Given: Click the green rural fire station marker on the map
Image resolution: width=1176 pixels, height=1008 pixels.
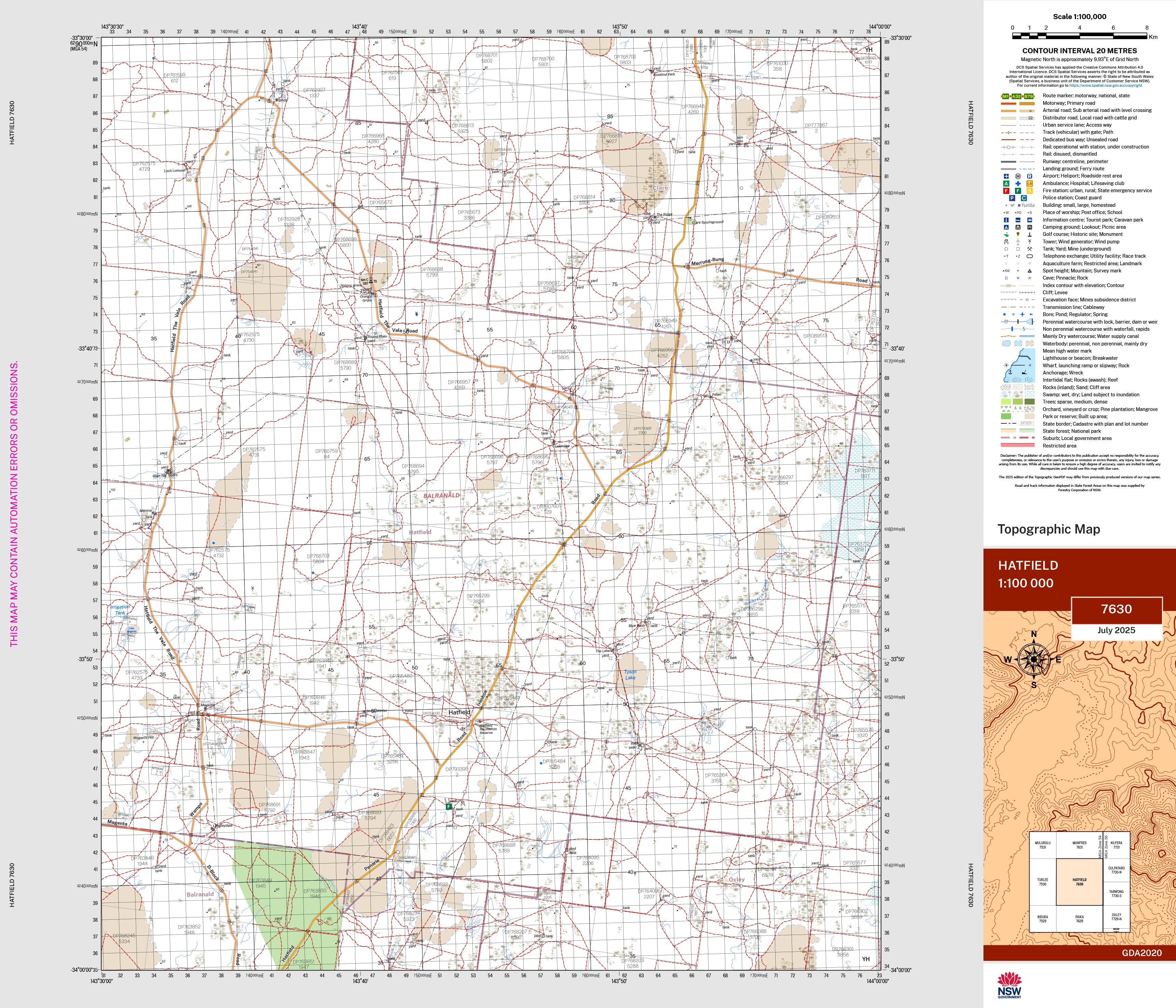Looking at the screenshot, I should (x=449, y=806).
